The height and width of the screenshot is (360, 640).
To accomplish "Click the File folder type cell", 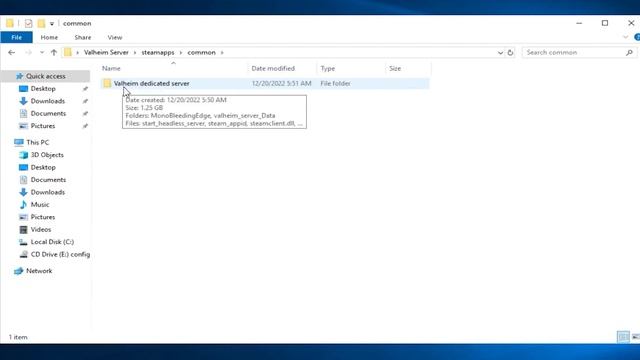I will point(335,83).
